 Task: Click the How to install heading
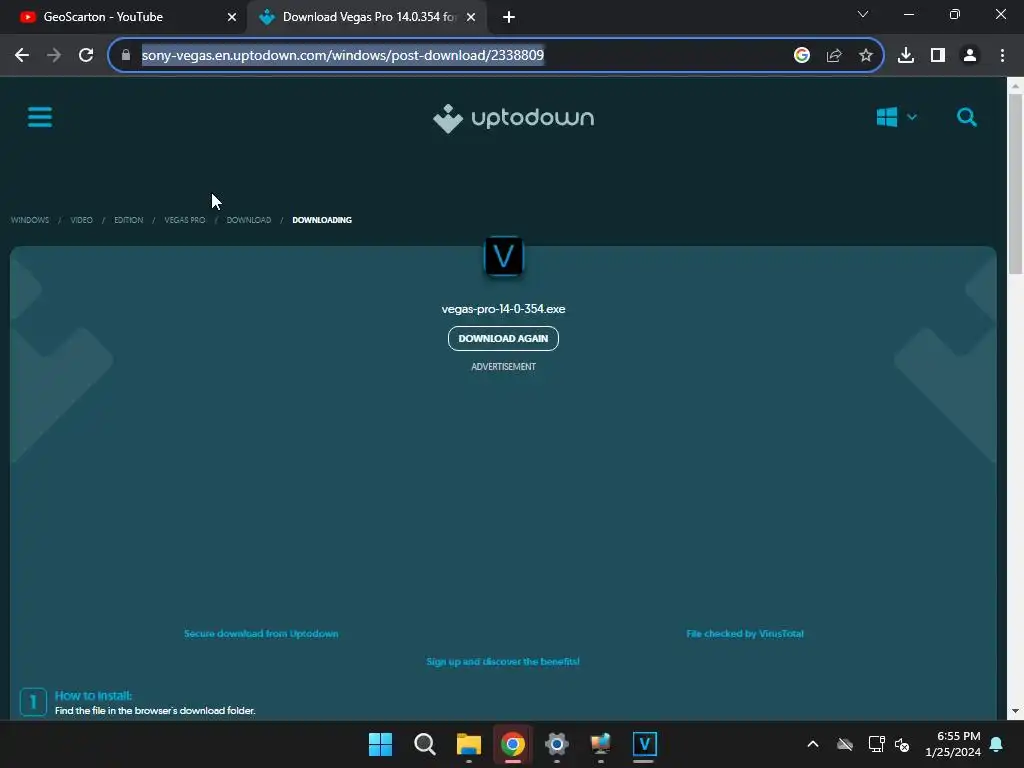(93, 696)
